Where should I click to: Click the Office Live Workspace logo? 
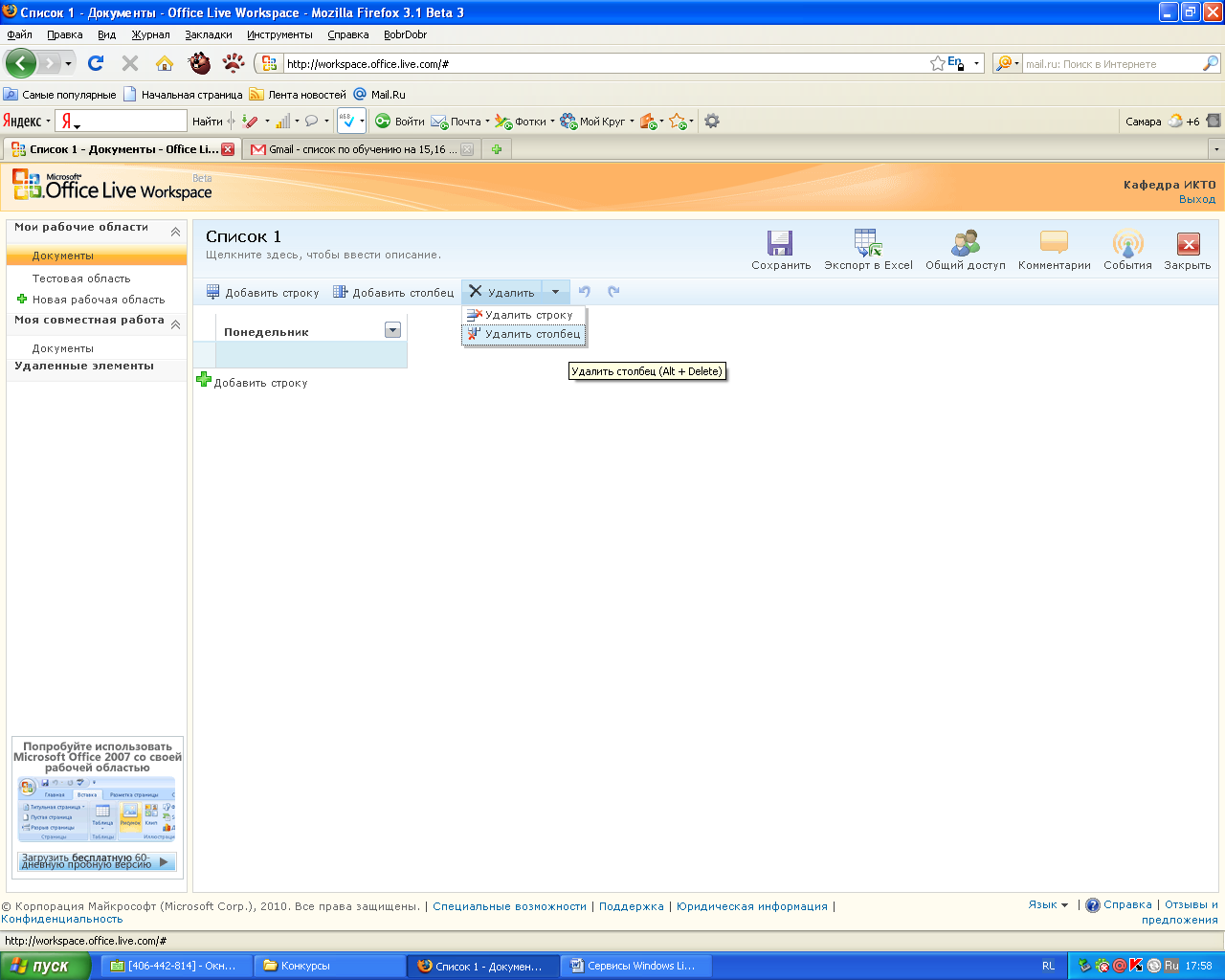point(112,186)
